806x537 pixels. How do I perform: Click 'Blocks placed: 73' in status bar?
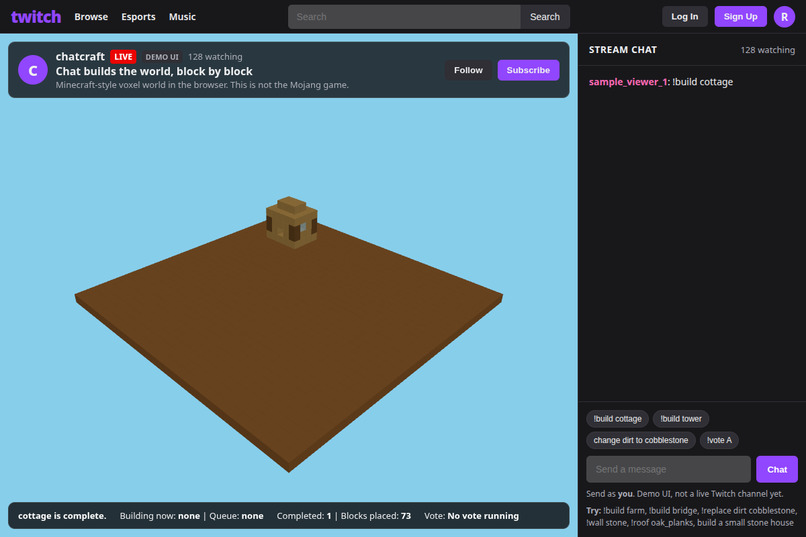tap(376, 516)
